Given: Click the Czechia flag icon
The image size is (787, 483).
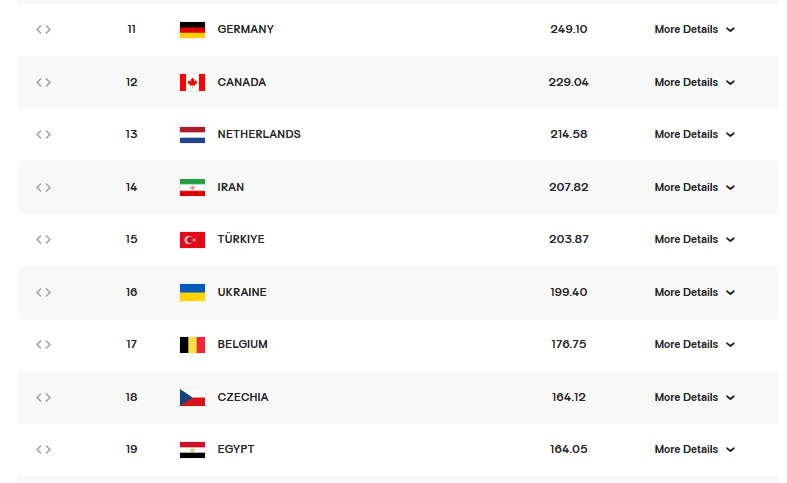Looking at the screenshot, I should [192, 397].
